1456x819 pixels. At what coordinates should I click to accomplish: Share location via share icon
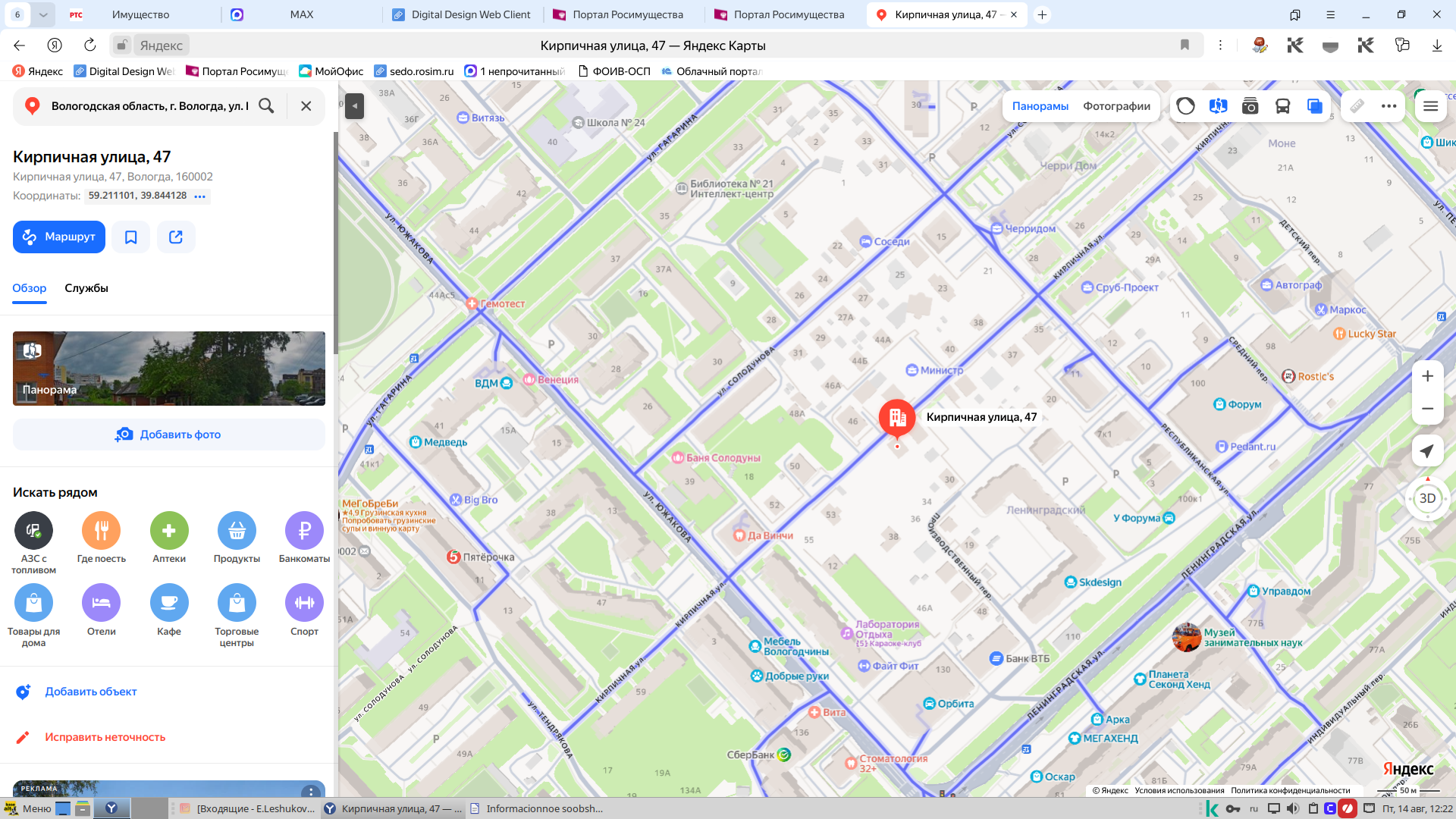pyautogui.click(x=176, y=237)
